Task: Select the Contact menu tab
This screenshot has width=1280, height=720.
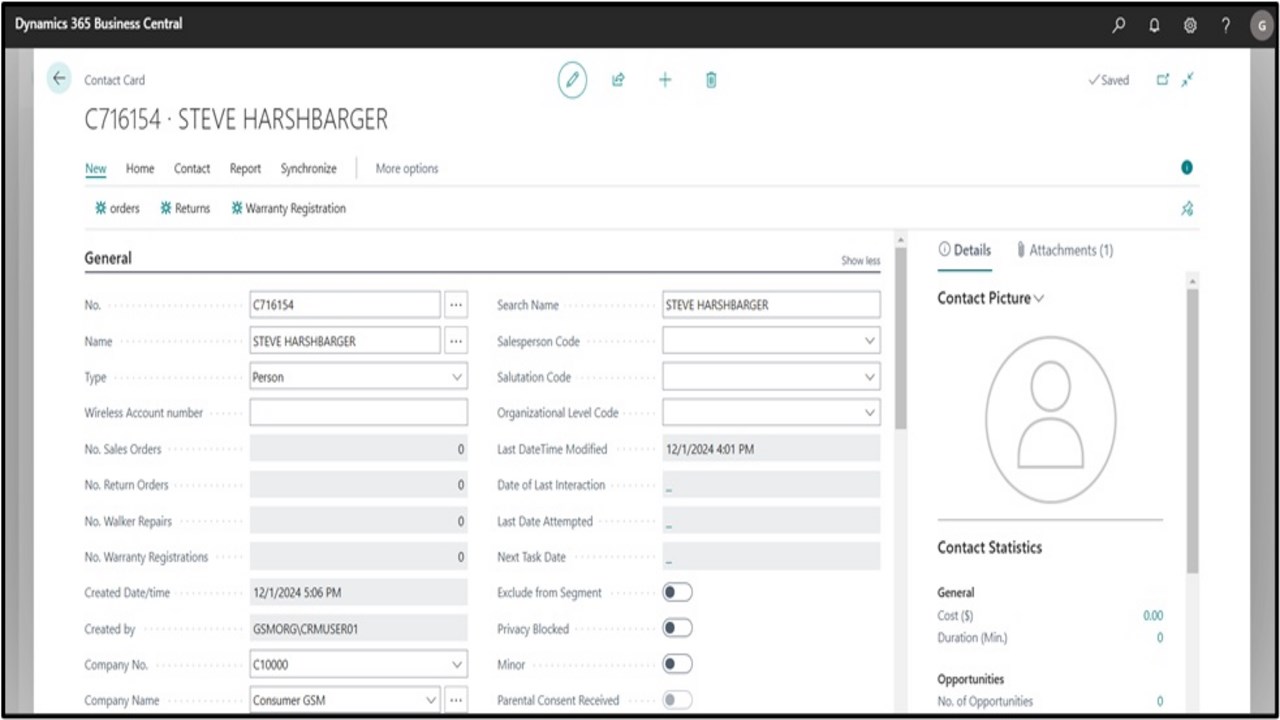Action: click(192, 169)
